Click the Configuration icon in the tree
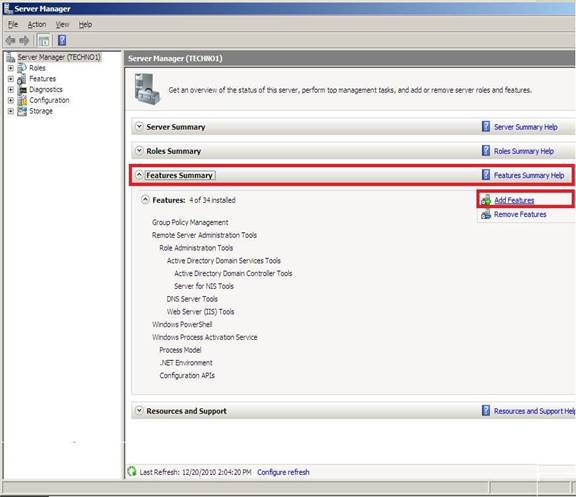576x497 pixels. (x=22, y=100)
